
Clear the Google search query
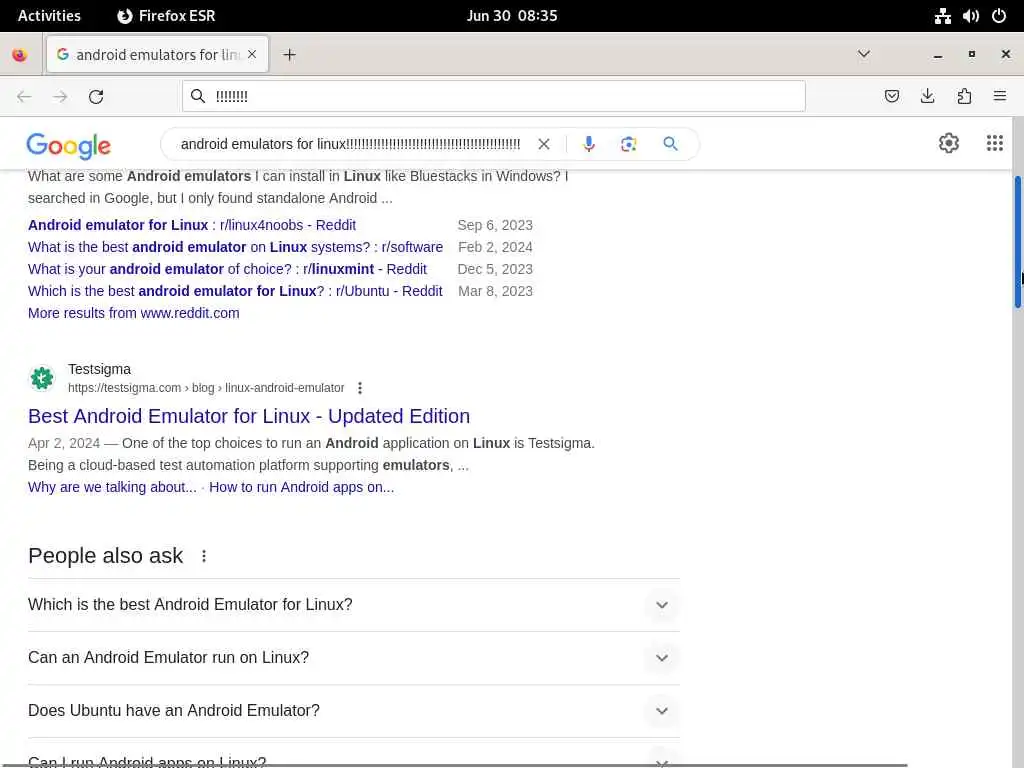click(x=543, y=144)
